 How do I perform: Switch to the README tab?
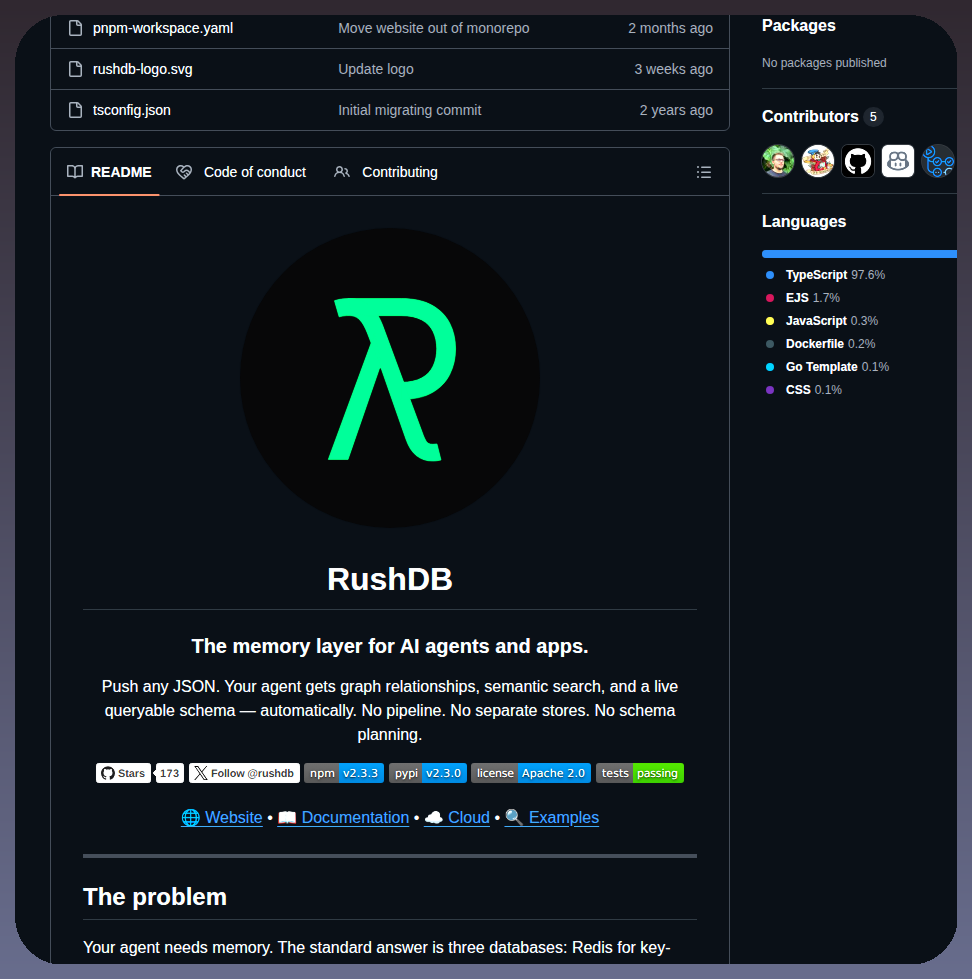[109, 172]
